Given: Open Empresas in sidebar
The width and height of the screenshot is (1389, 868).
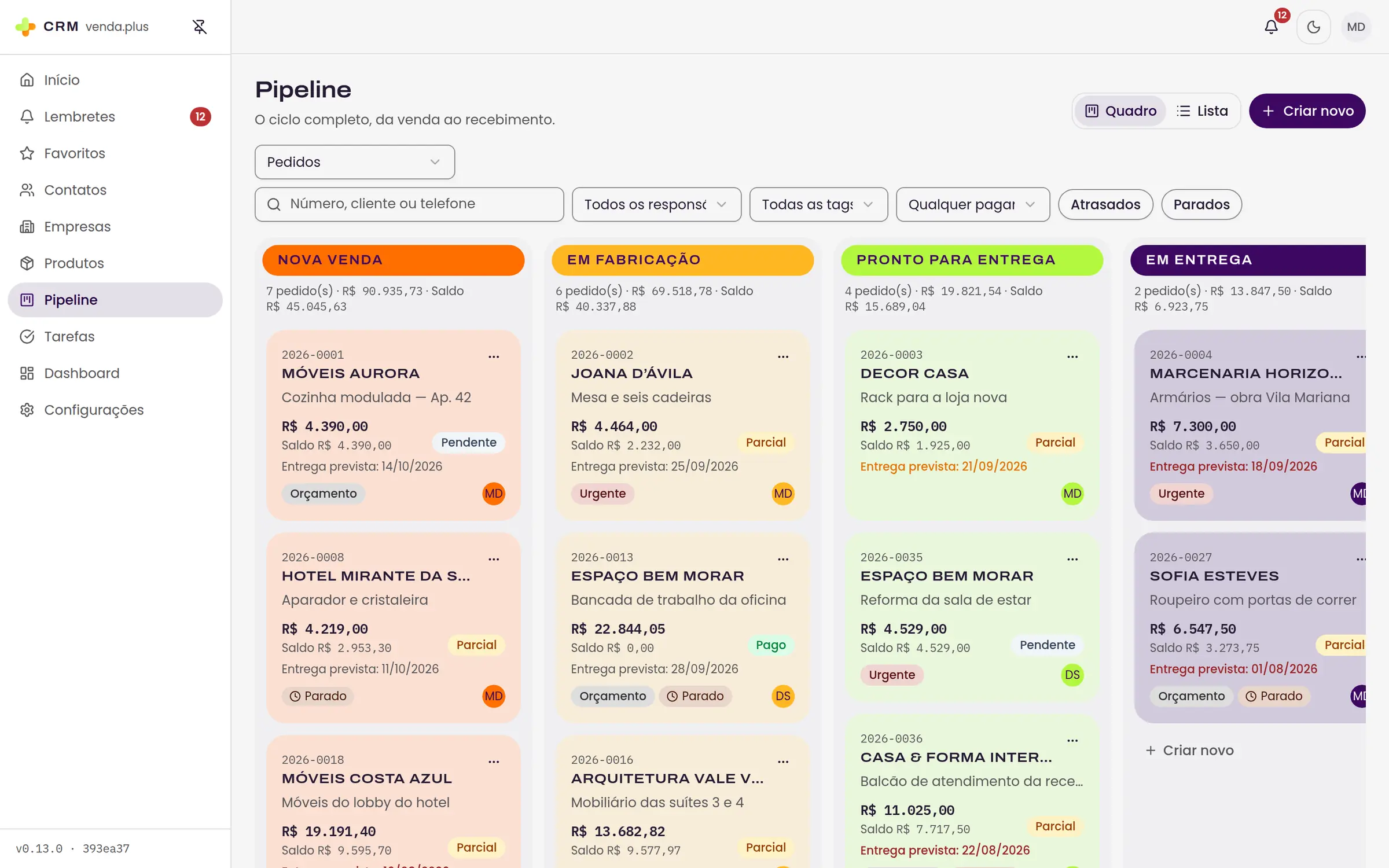Looking at the screenshot, I should click(115, 226).
